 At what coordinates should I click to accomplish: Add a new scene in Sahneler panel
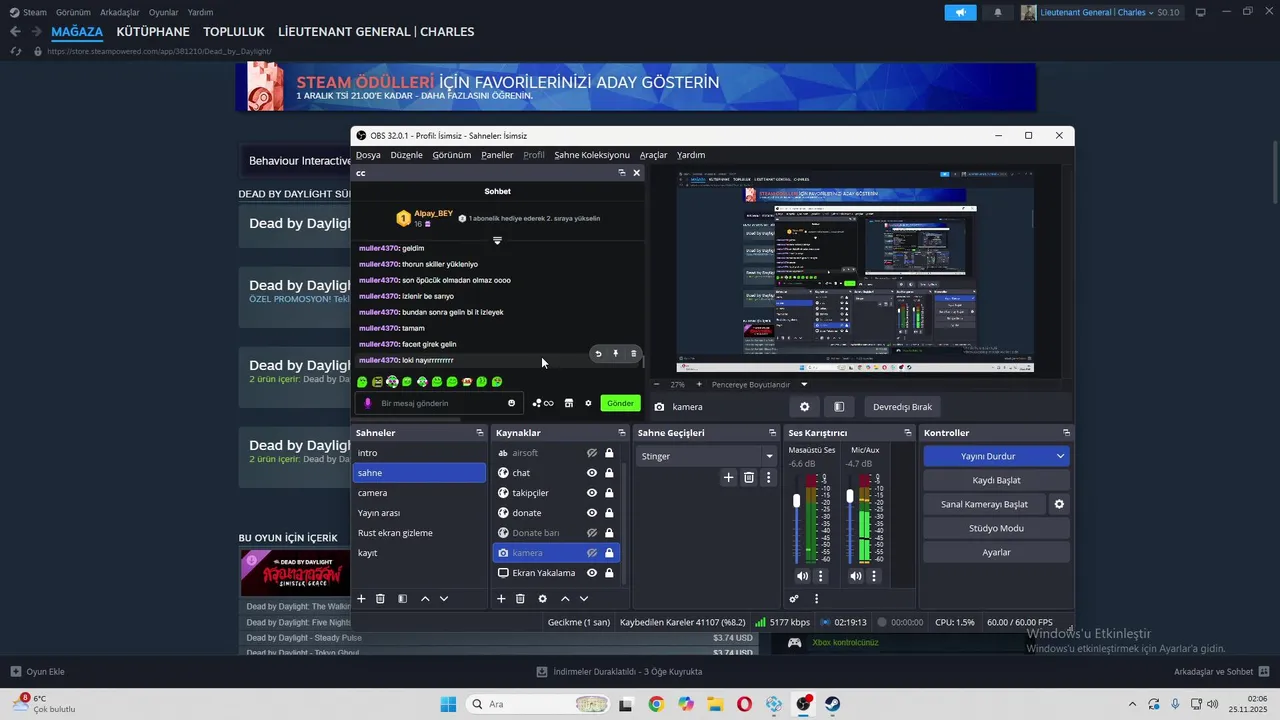pyautogui.click(x=361, y=598)
